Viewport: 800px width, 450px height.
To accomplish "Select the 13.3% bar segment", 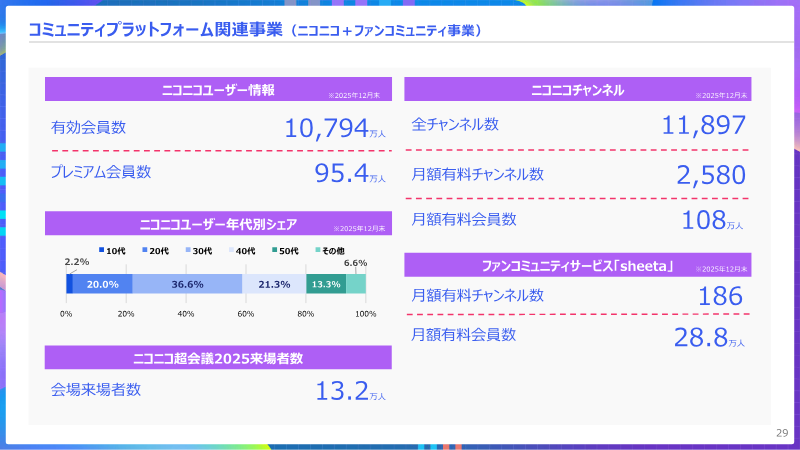I will 326,284.
